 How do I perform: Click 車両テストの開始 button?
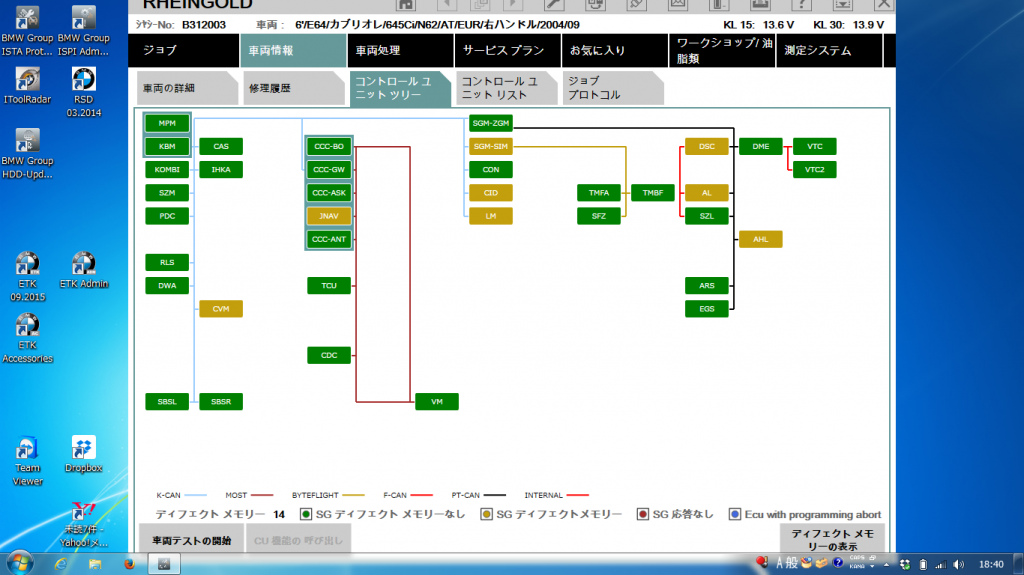[x=191, y=540]
